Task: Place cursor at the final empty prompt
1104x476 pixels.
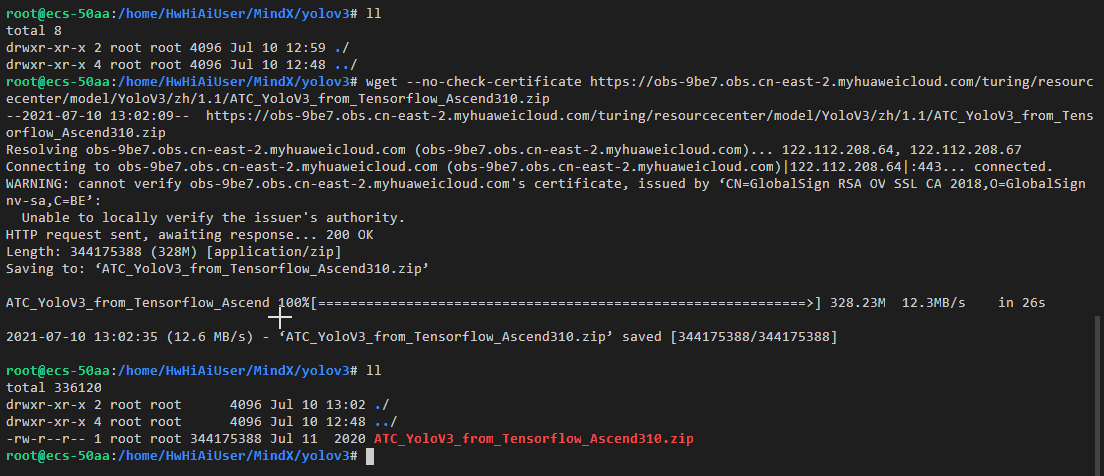Action: pos(370,456)
